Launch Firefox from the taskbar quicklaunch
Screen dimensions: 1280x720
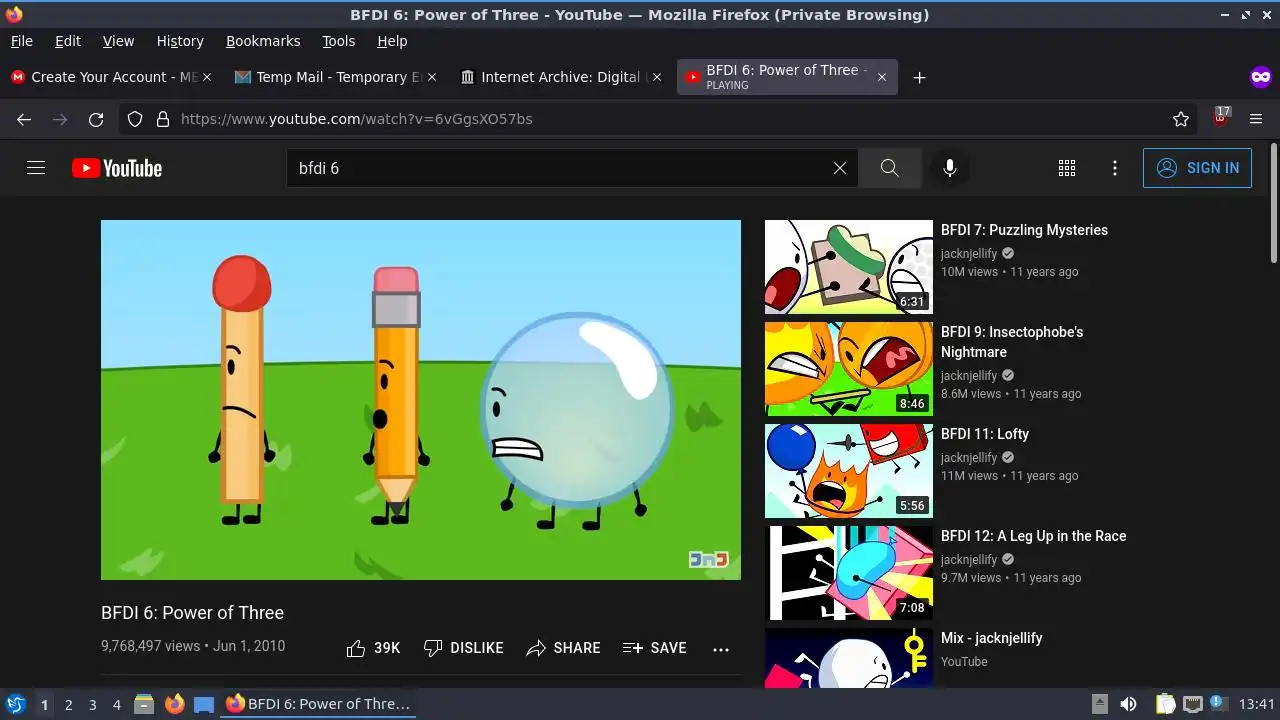[x=174, y=704]
